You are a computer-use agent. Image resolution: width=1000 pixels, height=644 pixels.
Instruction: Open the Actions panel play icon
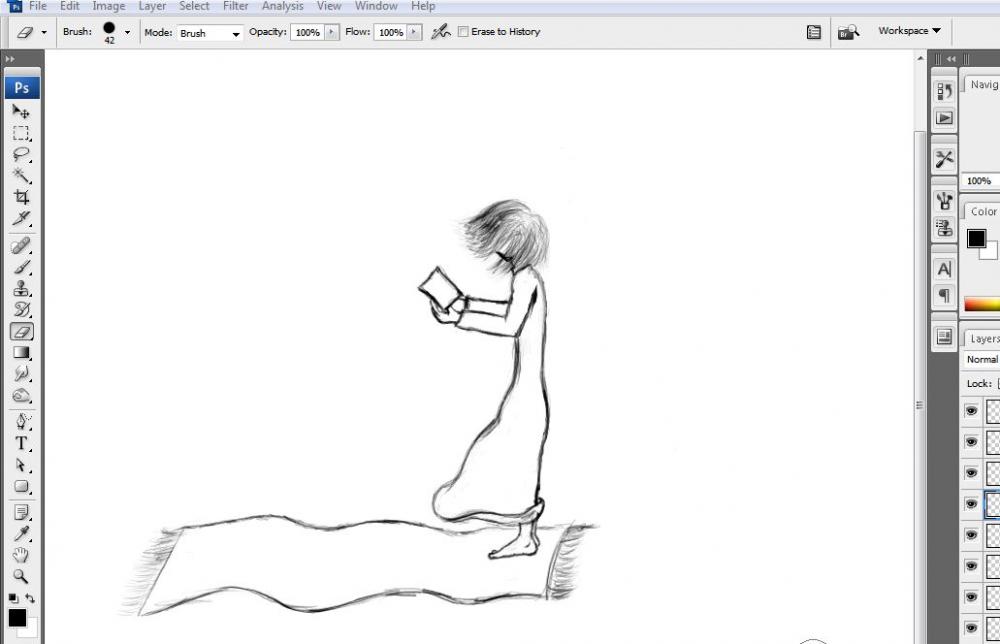click(944, 118)
